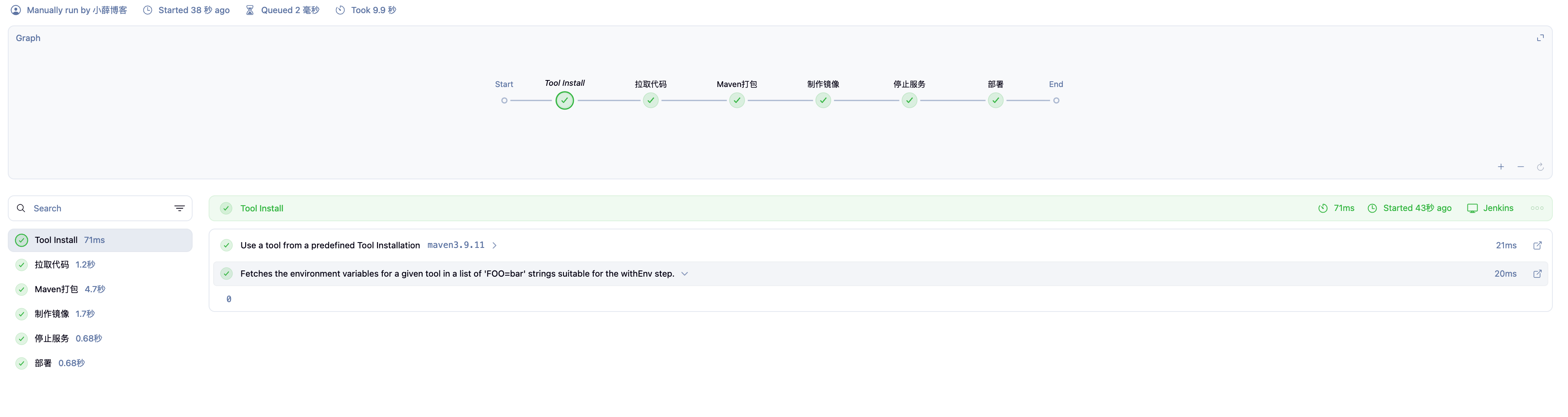Select the 拉取代码 node in graph

pyautogui.click(x=651, y=101)
